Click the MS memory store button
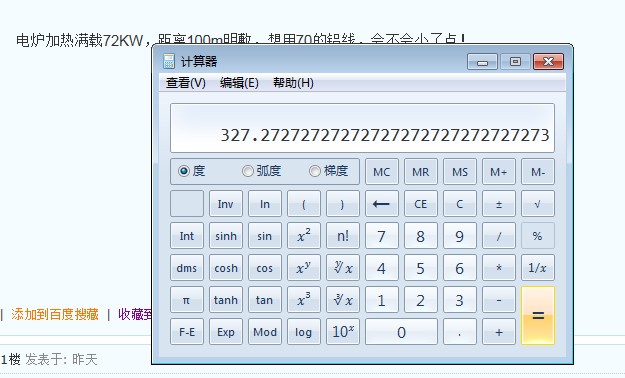The image size is (625, 378). [x=460, y=172]
